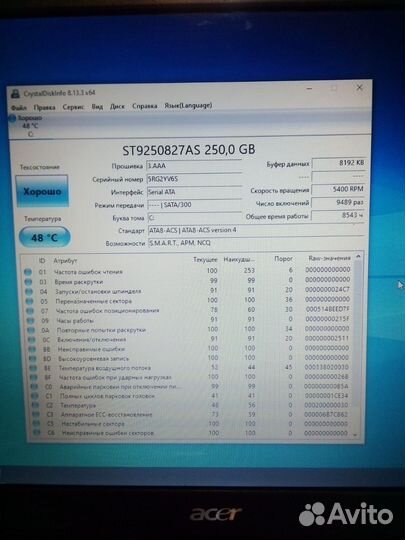Click the status icon of attribute BB
This screenshot has height=540, width=405.
coord(32,349)
